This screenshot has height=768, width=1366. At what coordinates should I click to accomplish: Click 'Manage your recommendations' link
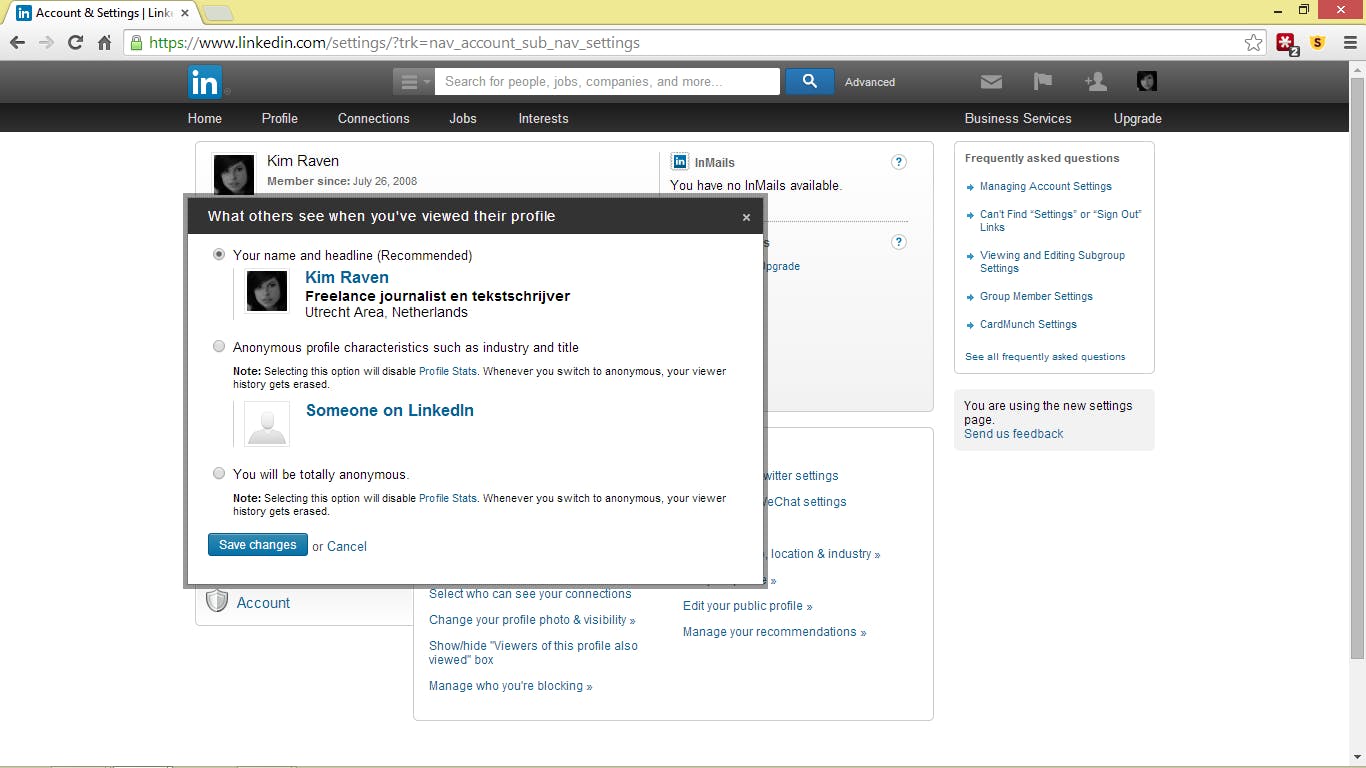point(775,632)
